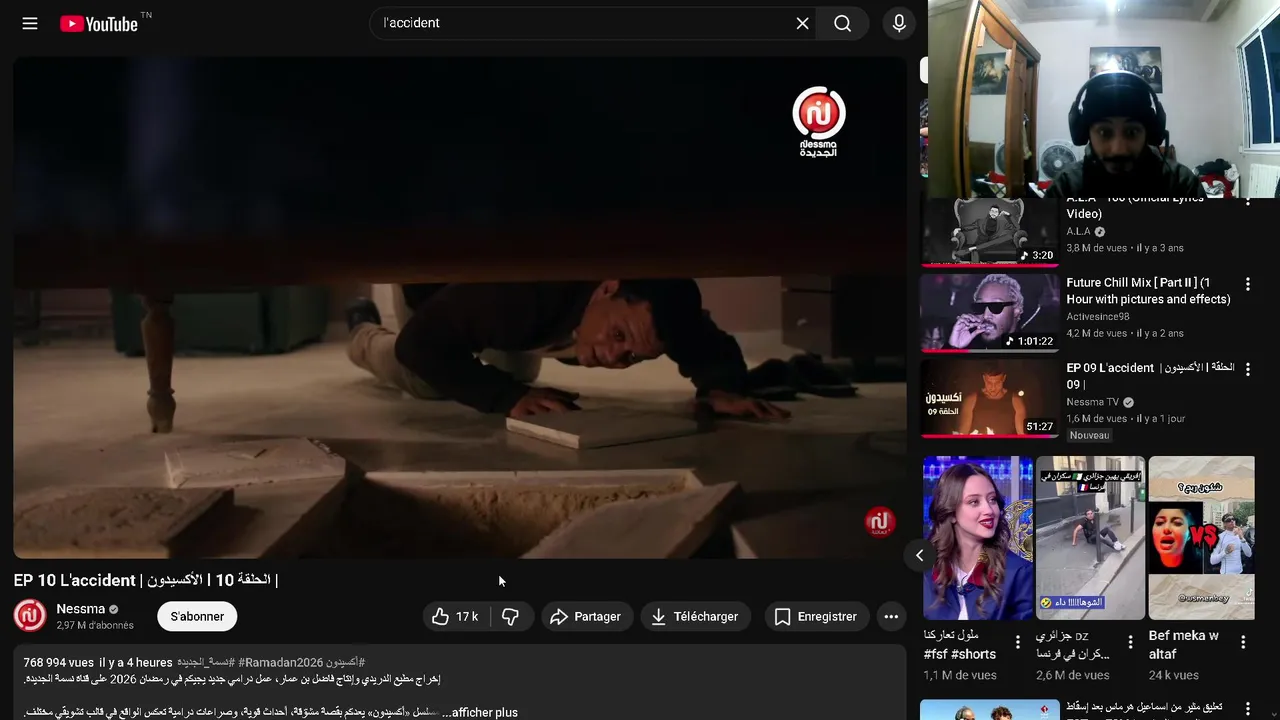Screen dimensions: 1280x720
Task: Start voice search with microphone icon
Action: pos(899,23)
